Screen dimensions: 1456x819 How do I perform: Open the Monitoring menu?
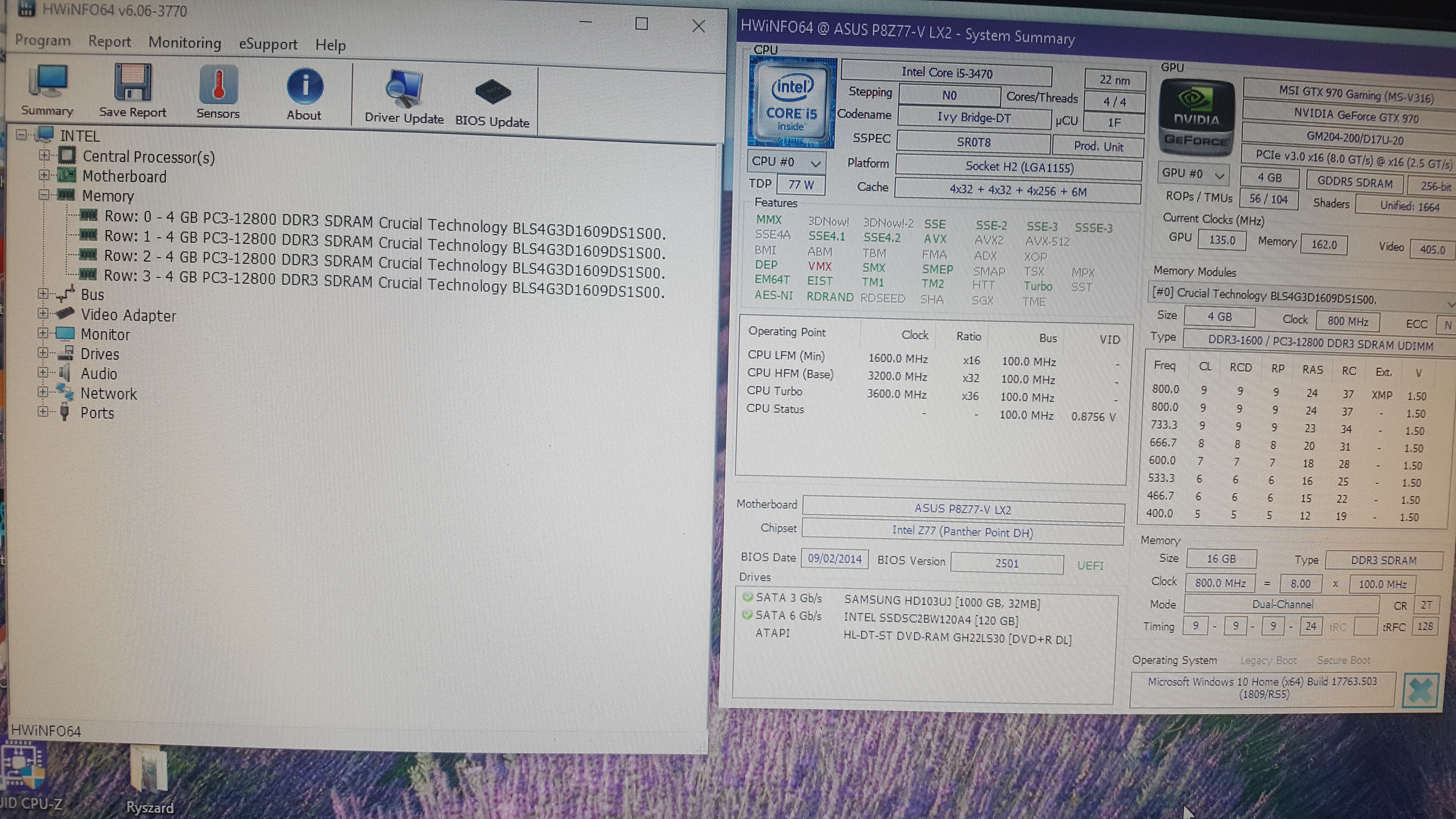coord(185,43)
